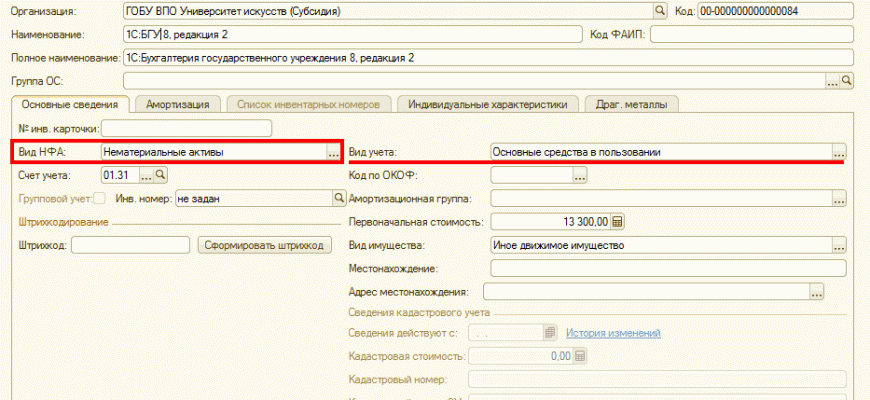Click the magnifier icon in Организация field

tap(660, 10)
